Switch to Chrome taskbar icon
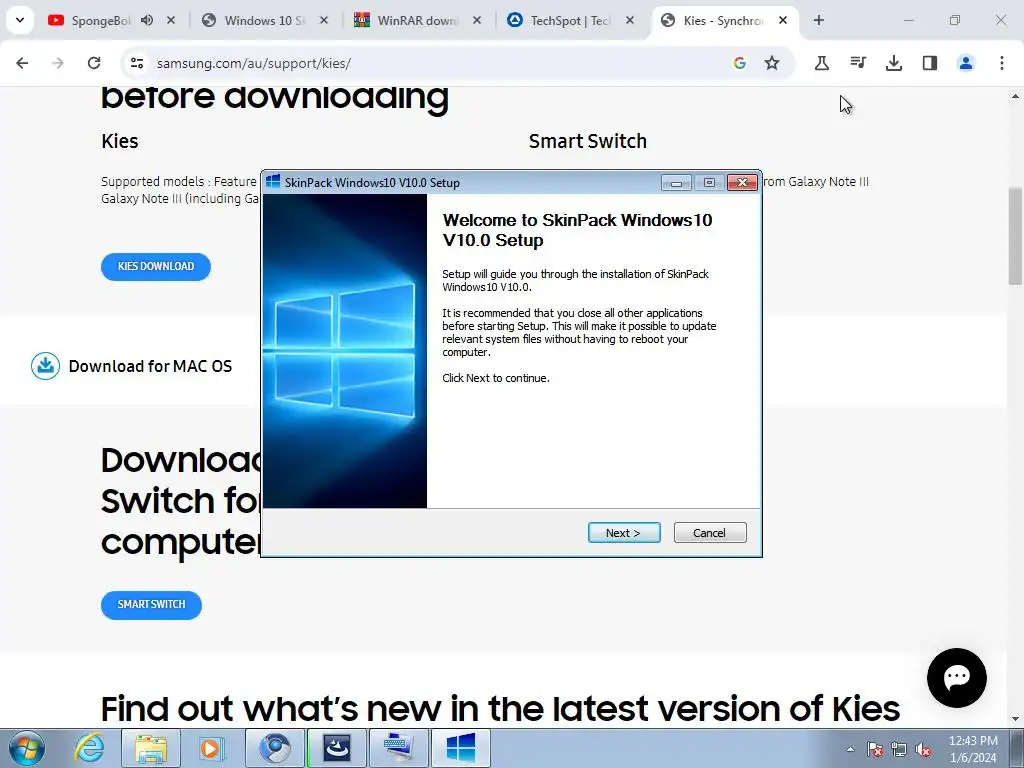 point(275,748)
